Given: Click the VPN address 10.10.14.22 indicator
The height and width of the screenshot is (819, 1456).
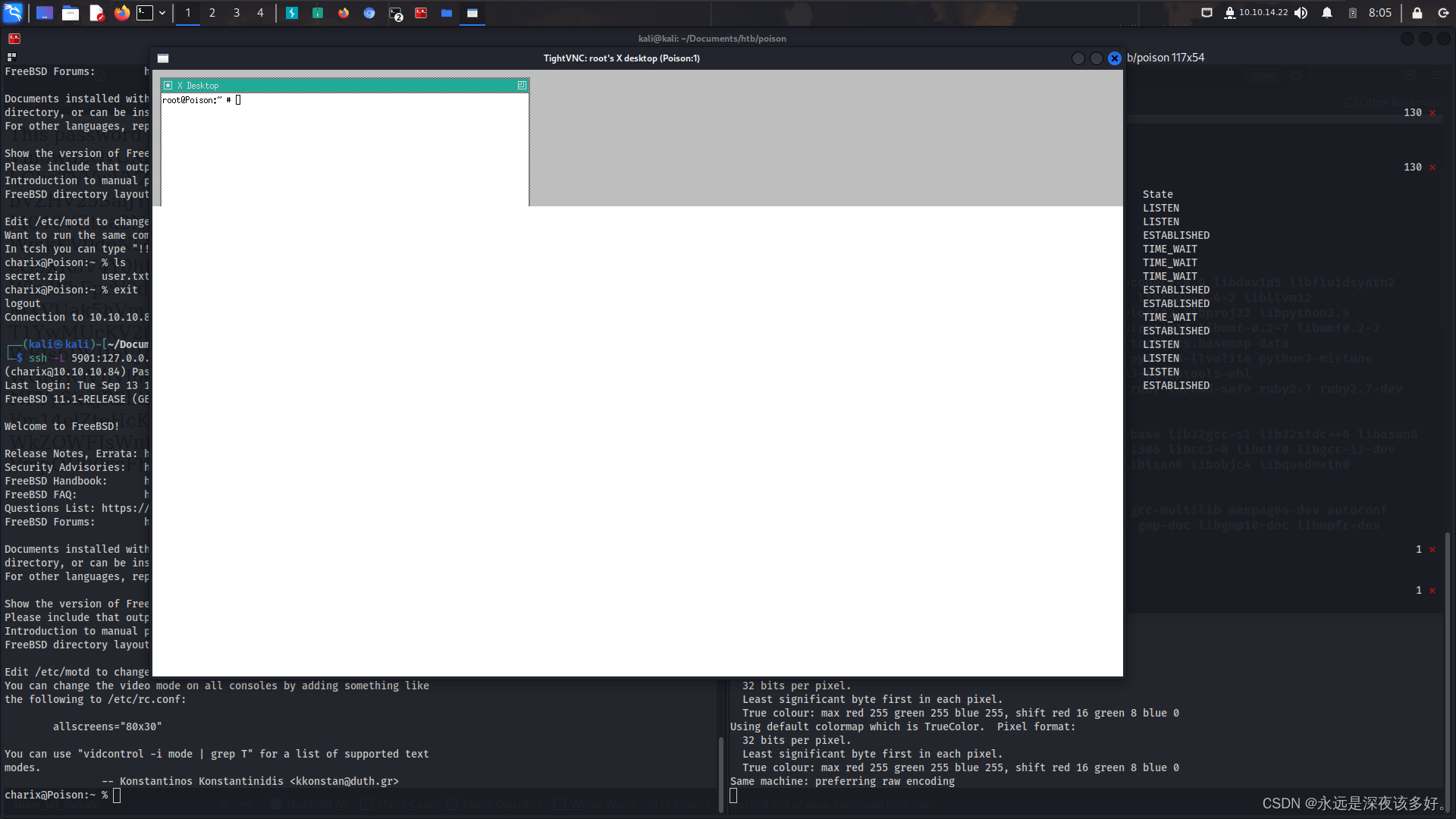Looking at the screenshot, I should point(1263,13).
